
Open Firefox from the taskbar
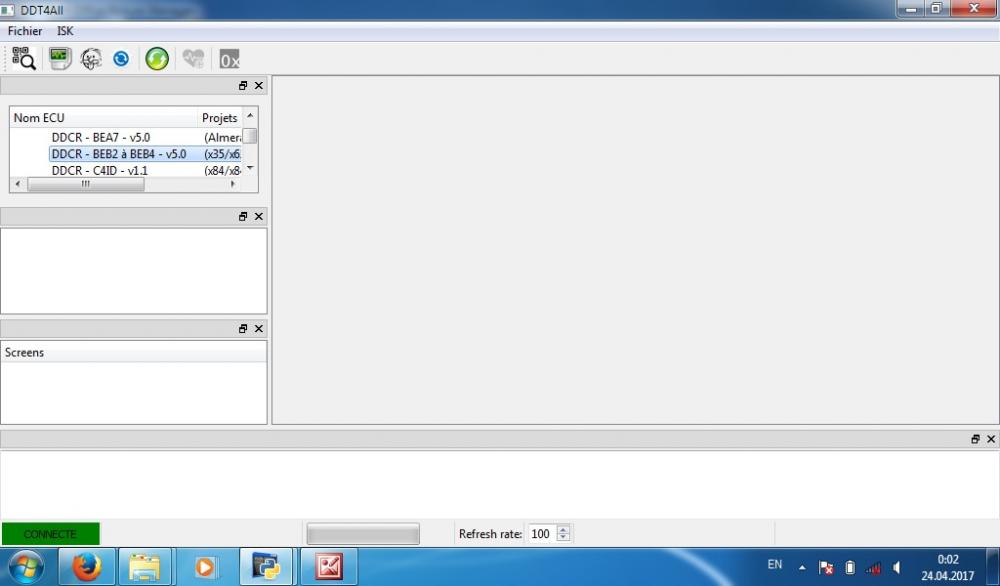[x=87, y=567]
